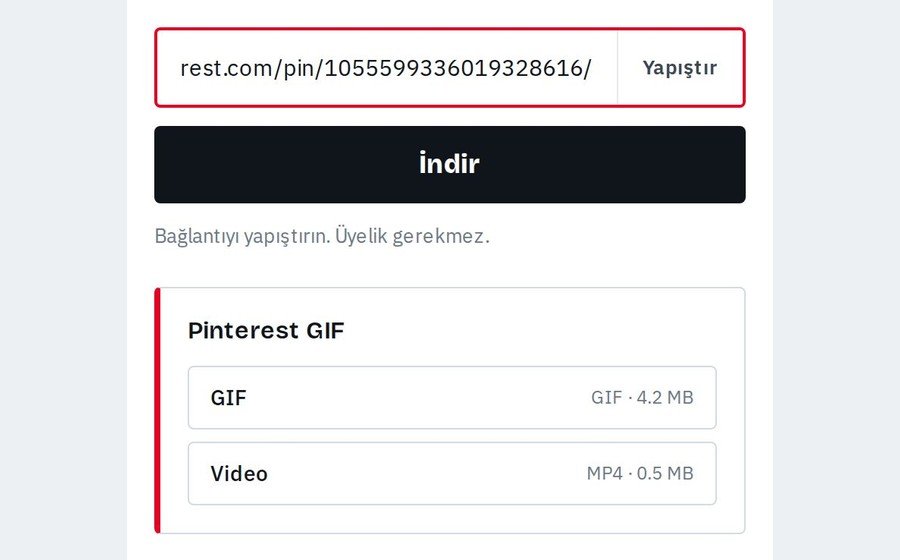Click the divider between the URL and Yapıştır

tap(618, 68)
